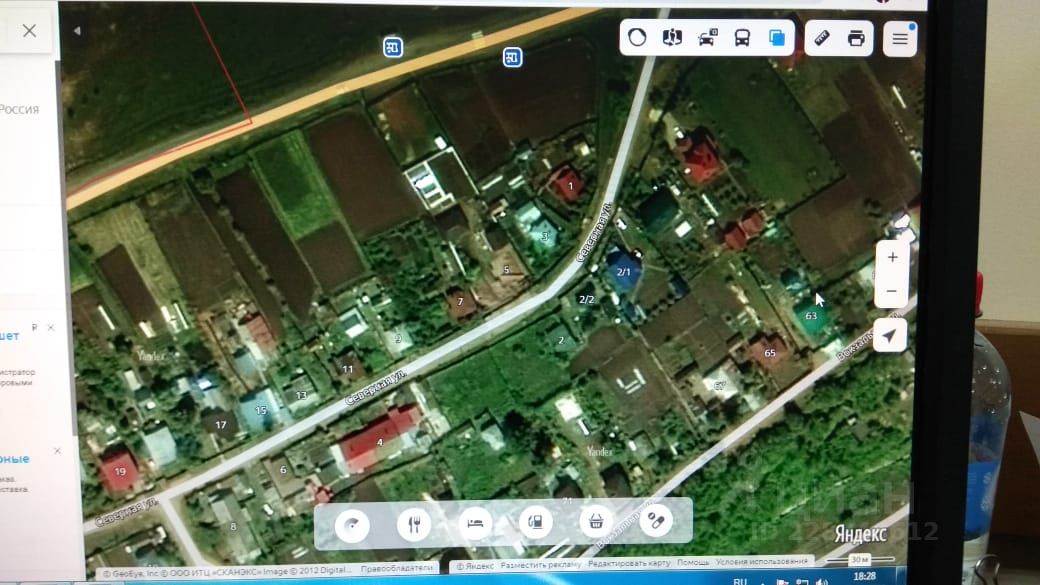Click the Северная ул. label near house 13

pos(376,388)
